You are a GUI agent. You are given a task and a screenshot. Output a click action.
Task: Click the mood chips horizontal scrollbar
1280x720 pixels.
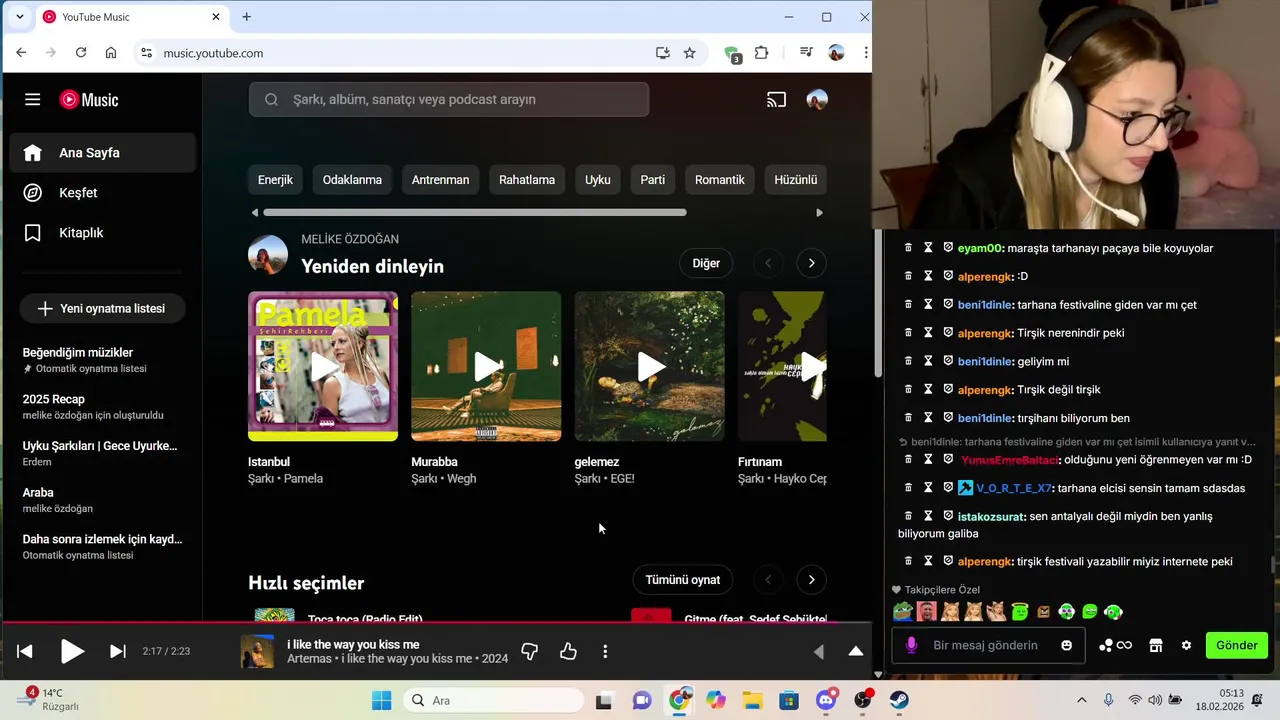click(475, 212)
